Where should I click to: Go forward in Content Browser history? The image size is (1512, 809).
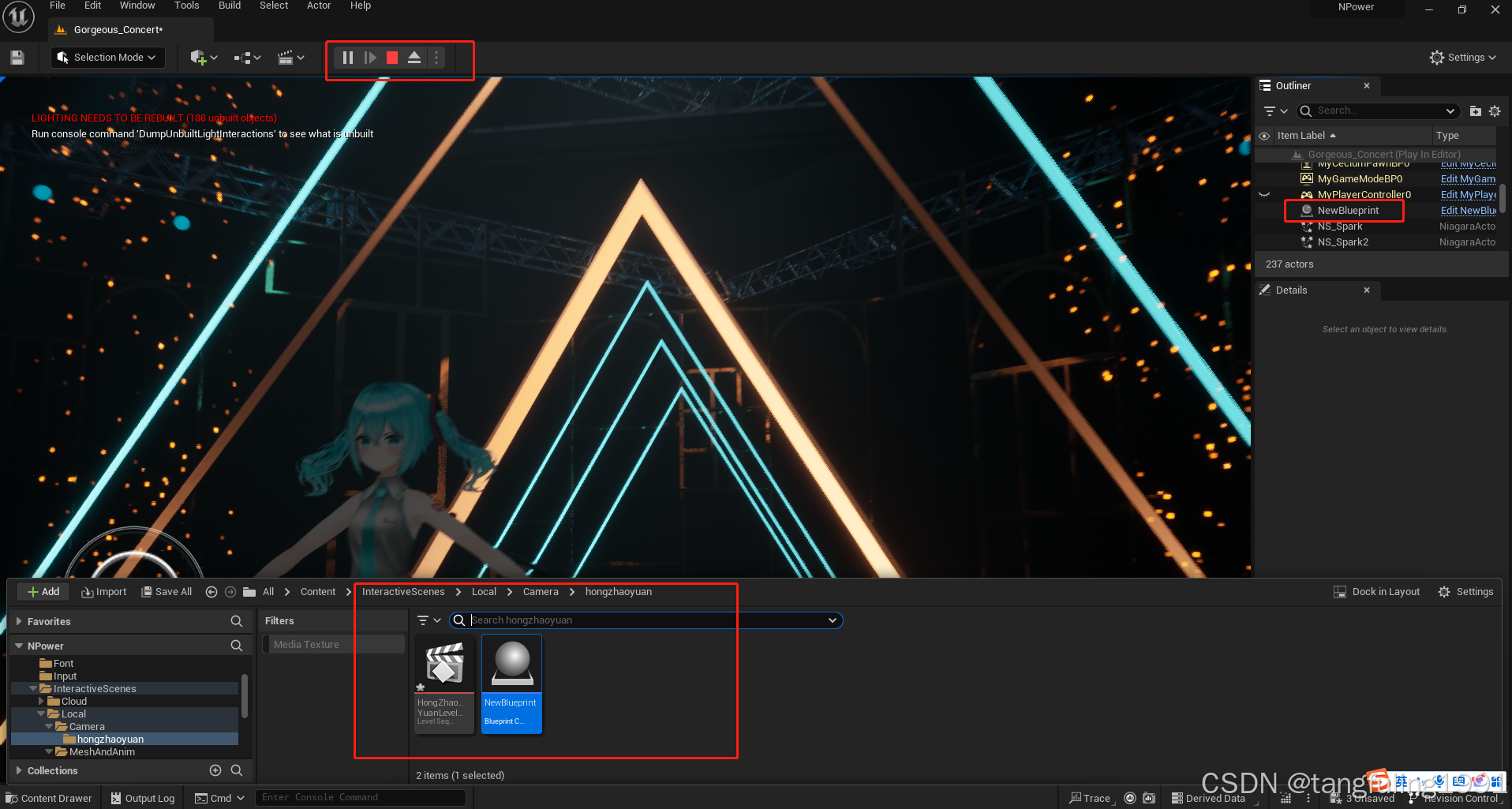tap(230, 592)
